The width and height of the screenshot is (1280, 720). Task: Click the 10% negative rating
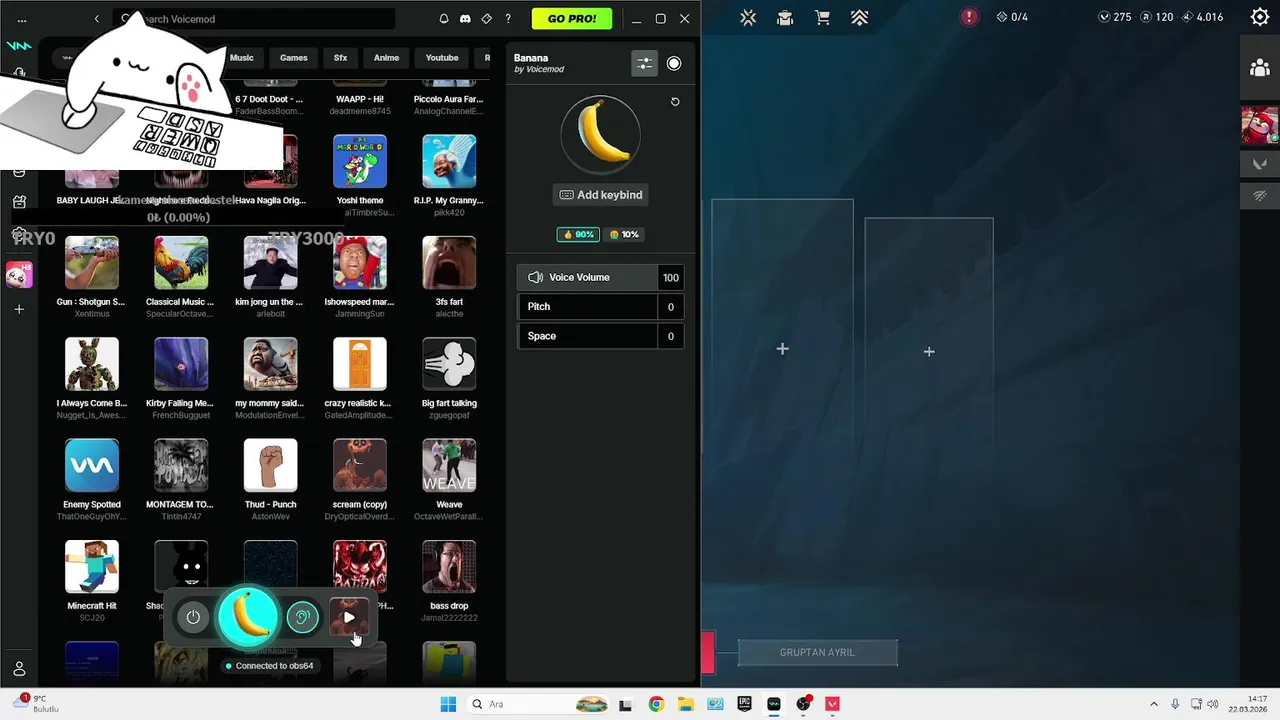pos(624,235)
